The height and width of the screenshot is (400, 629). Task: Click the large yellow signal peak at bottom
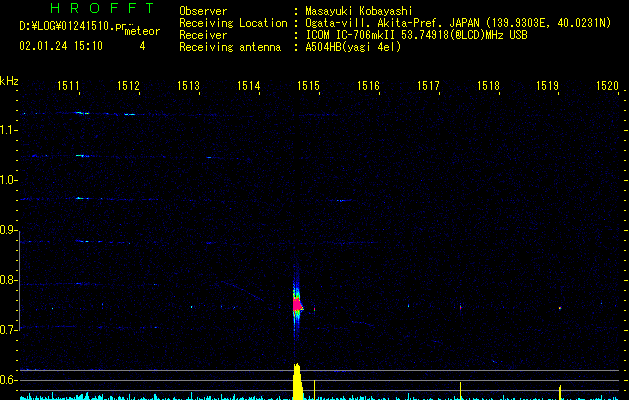click(297, 381)
